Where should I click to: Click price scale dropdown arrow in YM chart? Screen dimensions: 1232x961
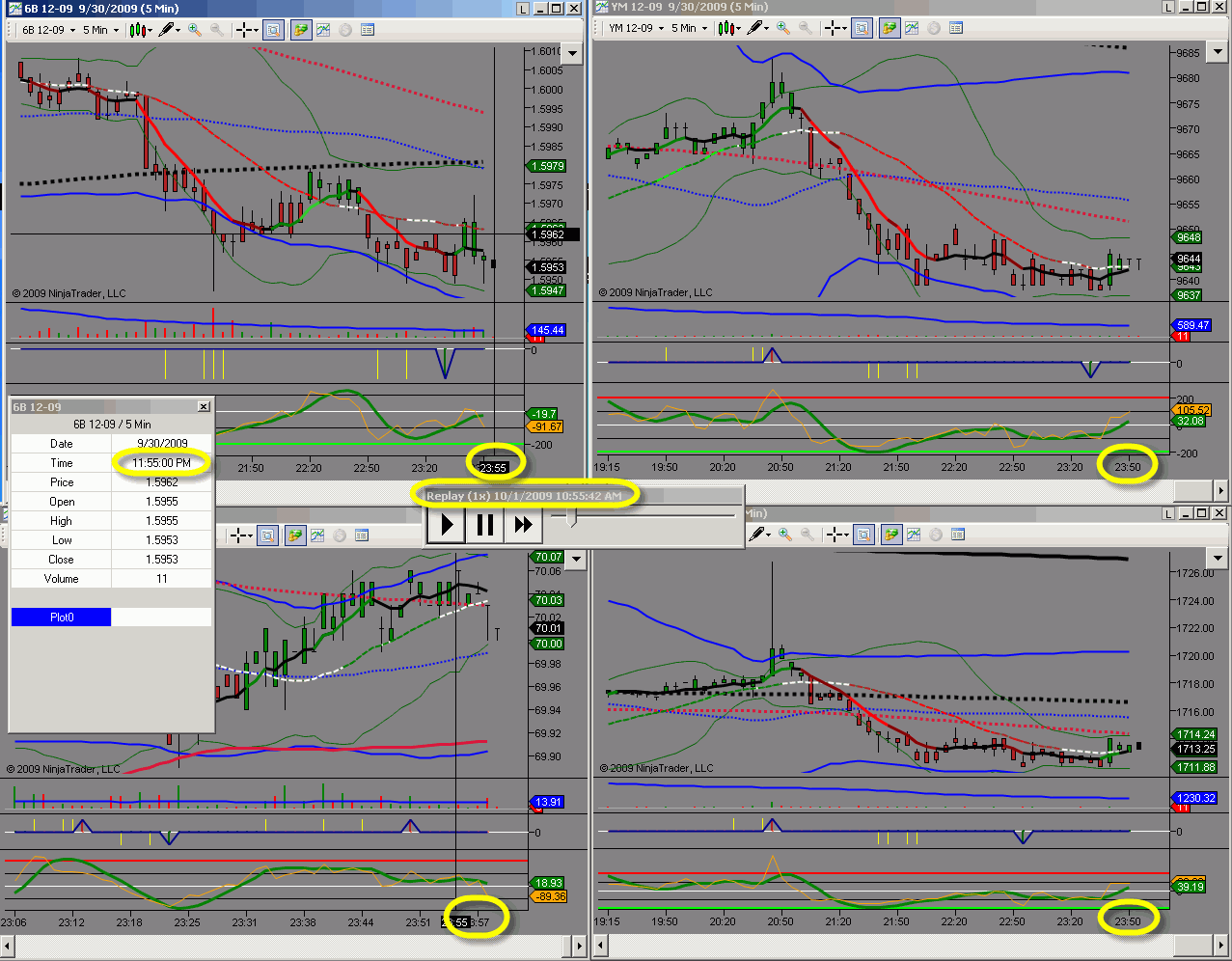(x=1218, y=51)
